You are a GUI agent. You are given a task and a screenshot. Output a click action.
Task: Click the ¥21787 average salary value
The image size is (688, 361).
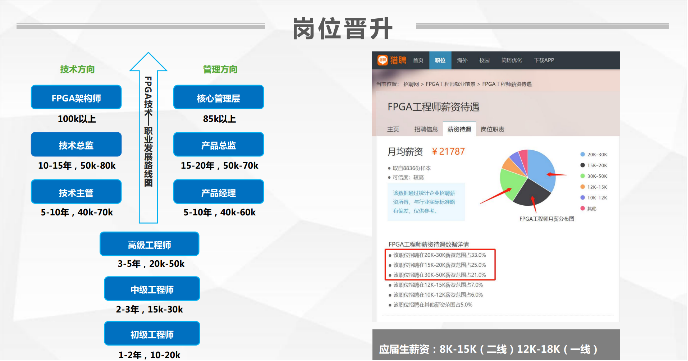(x=448, y=151)
